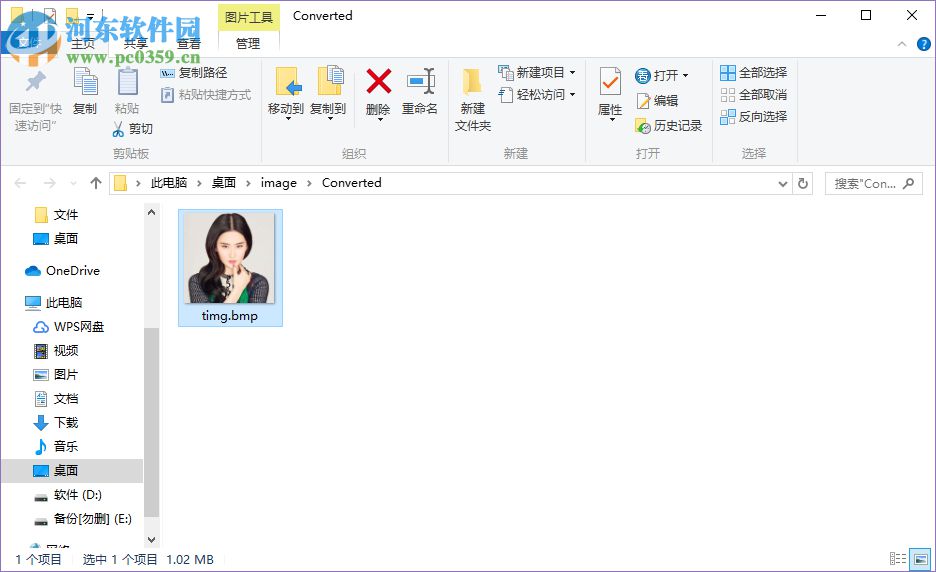Switch to details view icon
Viewport: 936px width, 572px height.
(898, 559)
